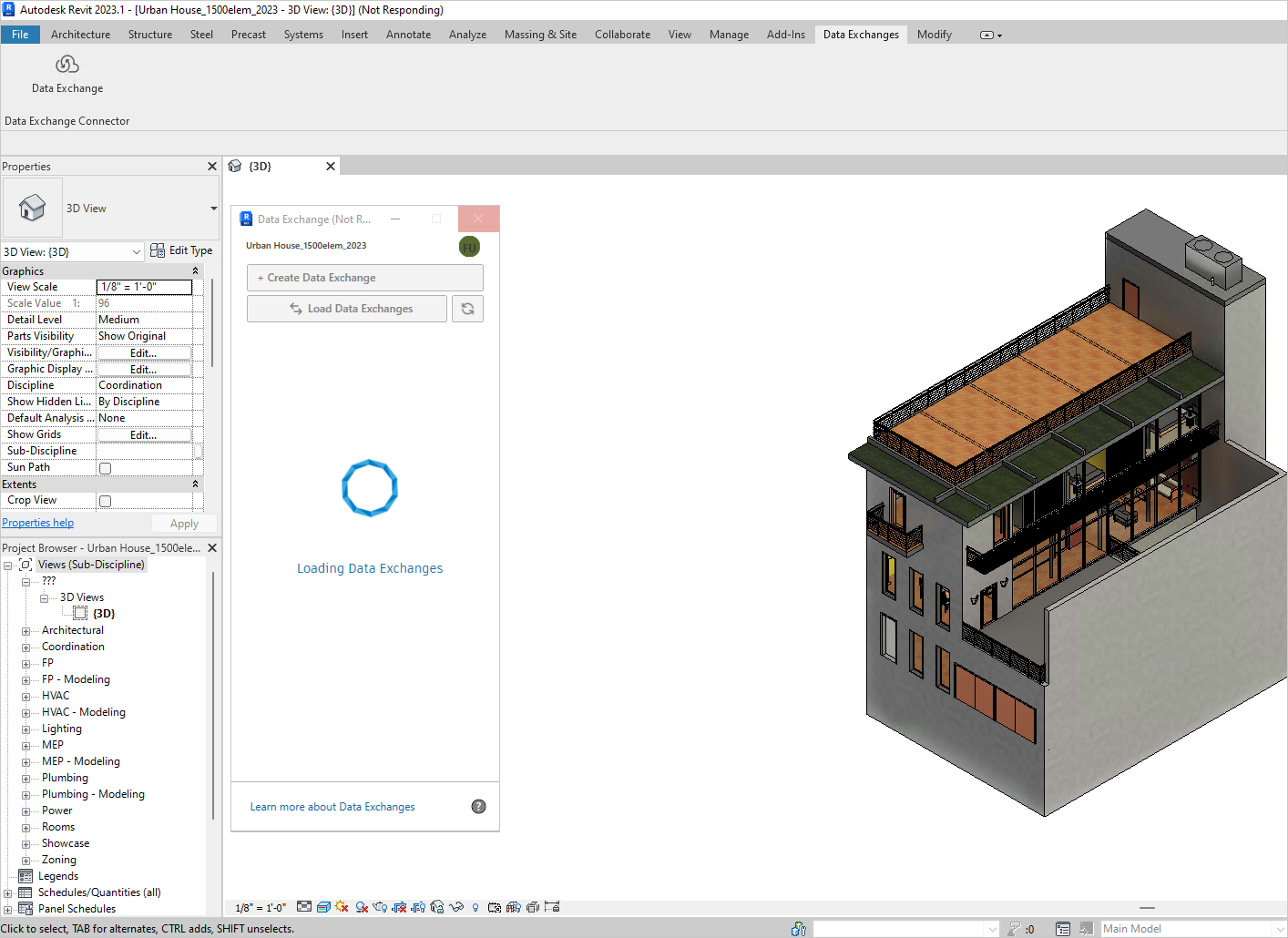Click the Detail Level icon in view bar

304,907
